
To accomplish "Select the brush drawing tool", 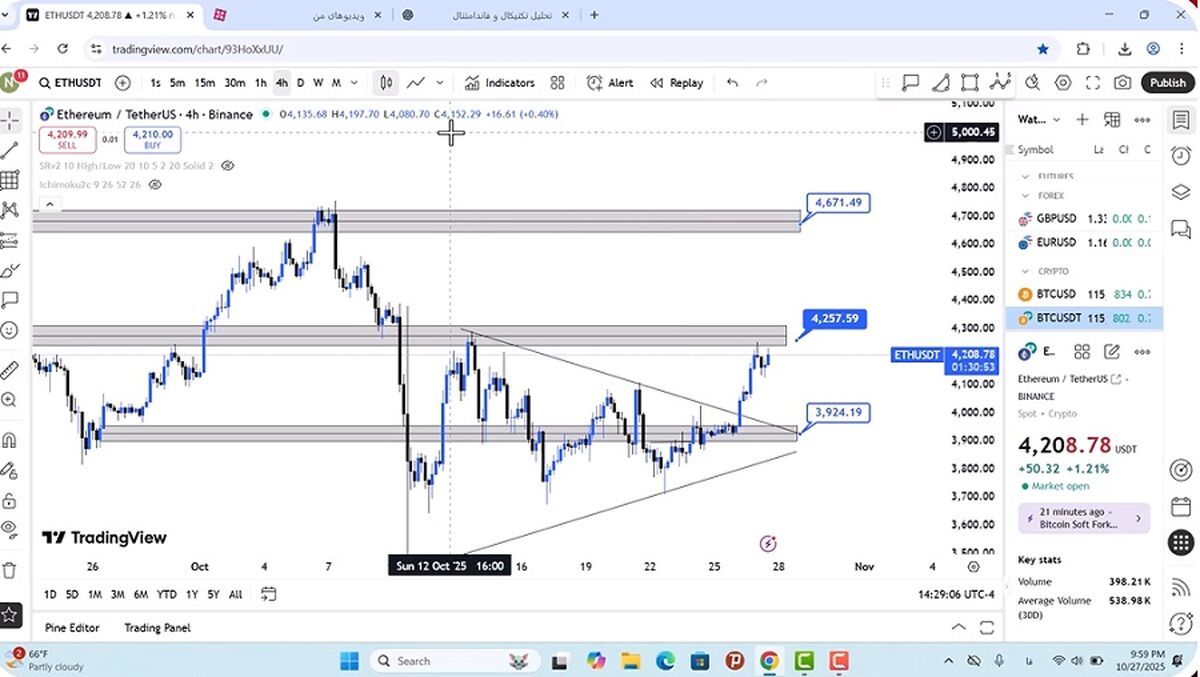I will click(10, 270).
